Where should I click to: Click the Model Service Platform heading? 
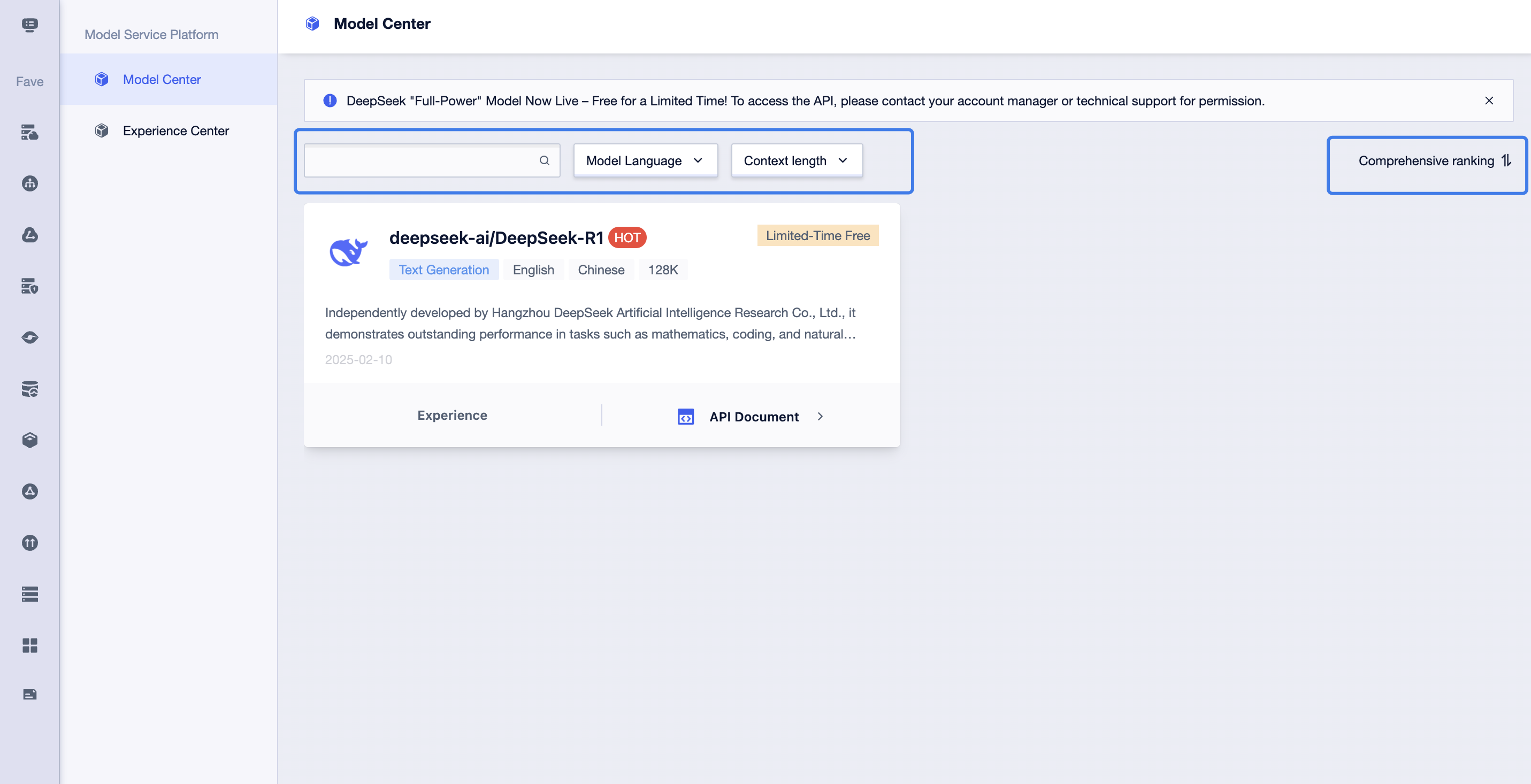click(151, 34)
